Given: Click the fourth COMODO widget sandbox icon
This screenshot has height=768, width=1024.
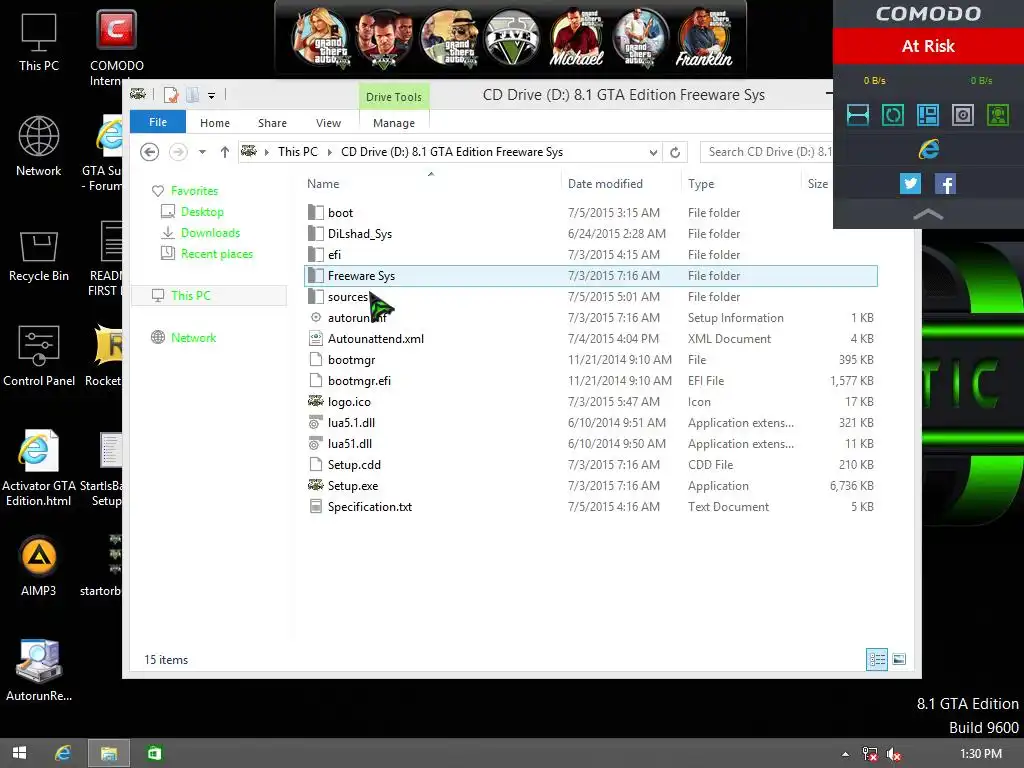Looking at the screenshot, I should coord(963,115).
